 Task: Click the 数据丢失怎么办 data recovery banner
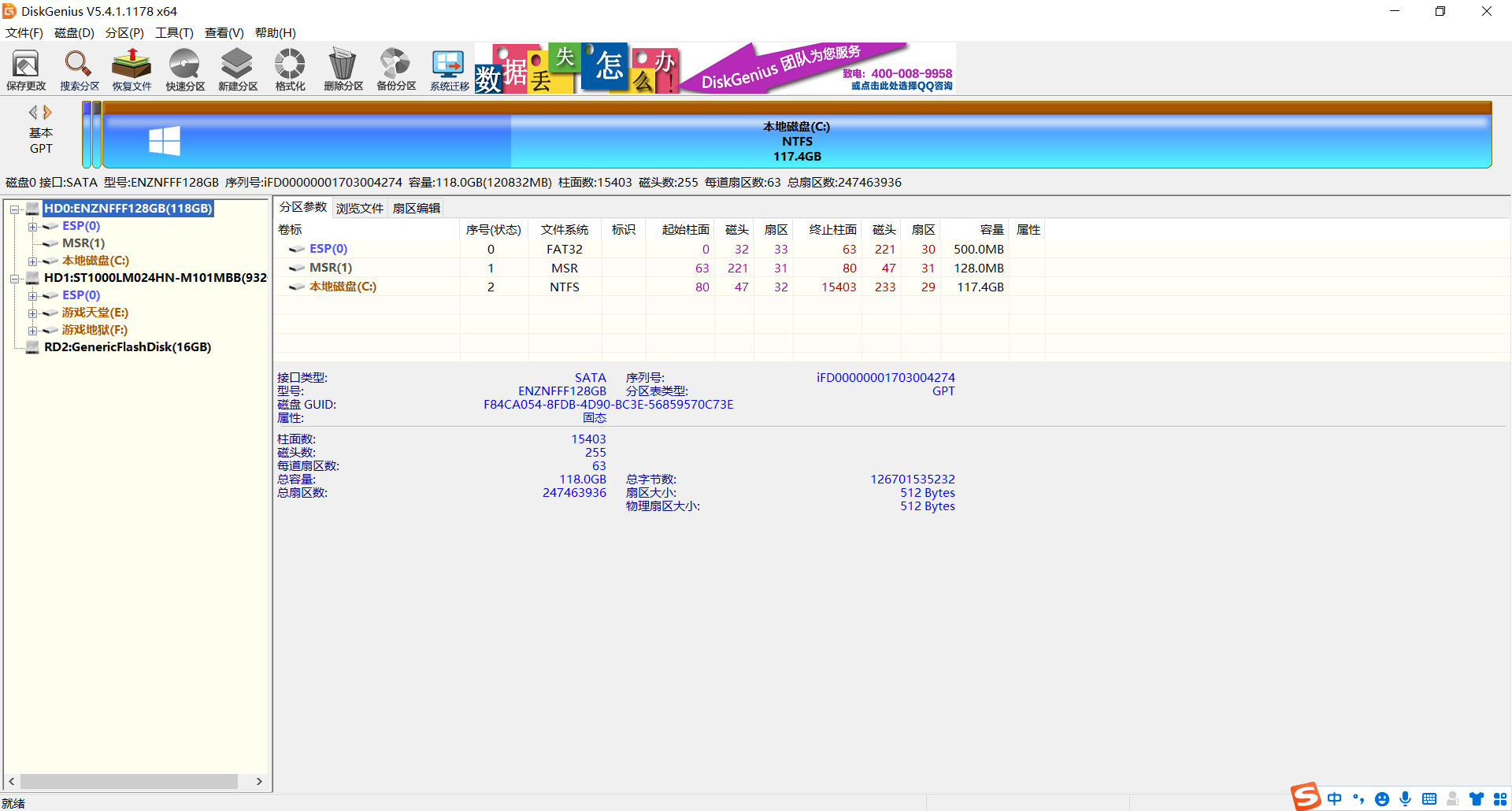point(576,69)
